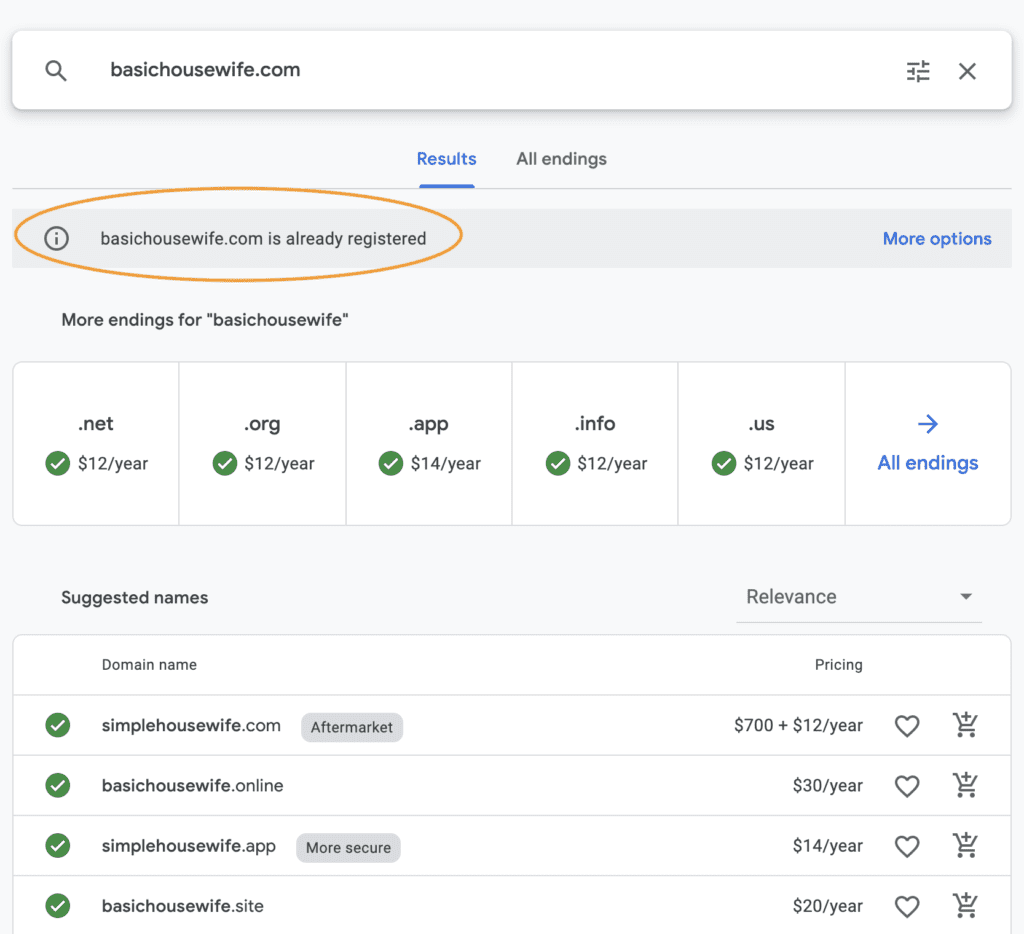Click green check icon for .app ending
Viewport: 1024px width, 934px height.
click(x=391, y=463)
